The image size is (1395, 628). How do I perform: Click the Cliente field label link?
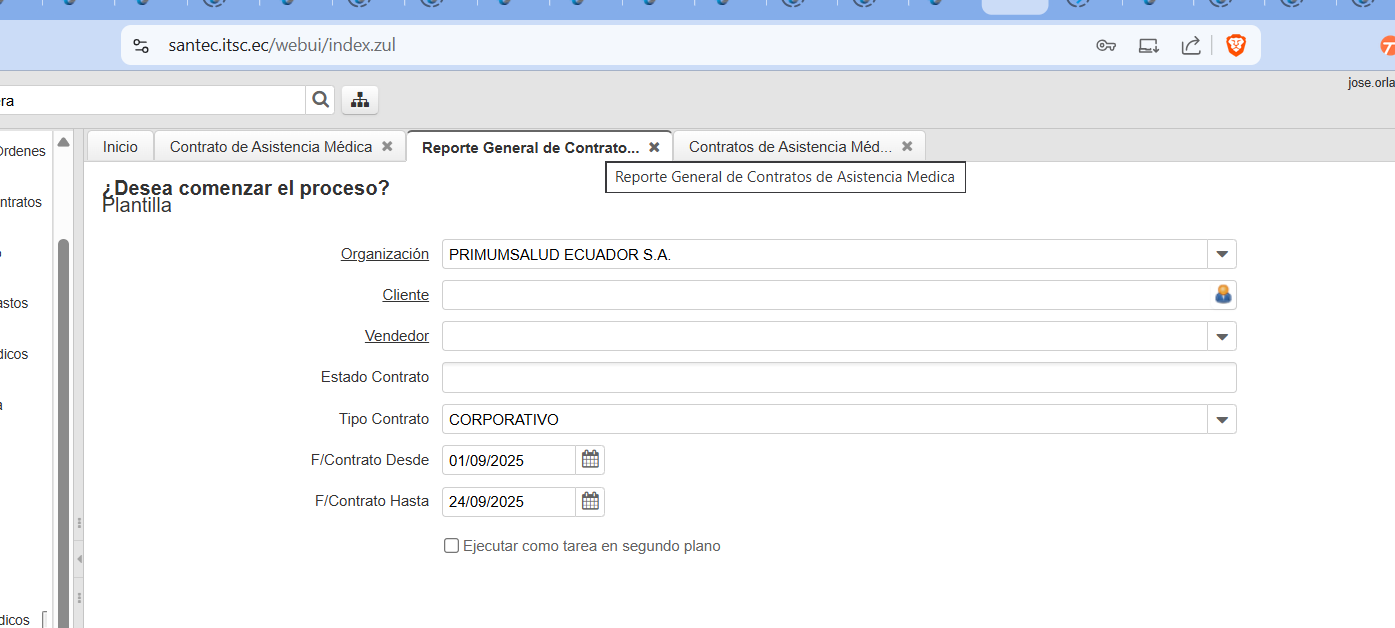tap(405, 295)
